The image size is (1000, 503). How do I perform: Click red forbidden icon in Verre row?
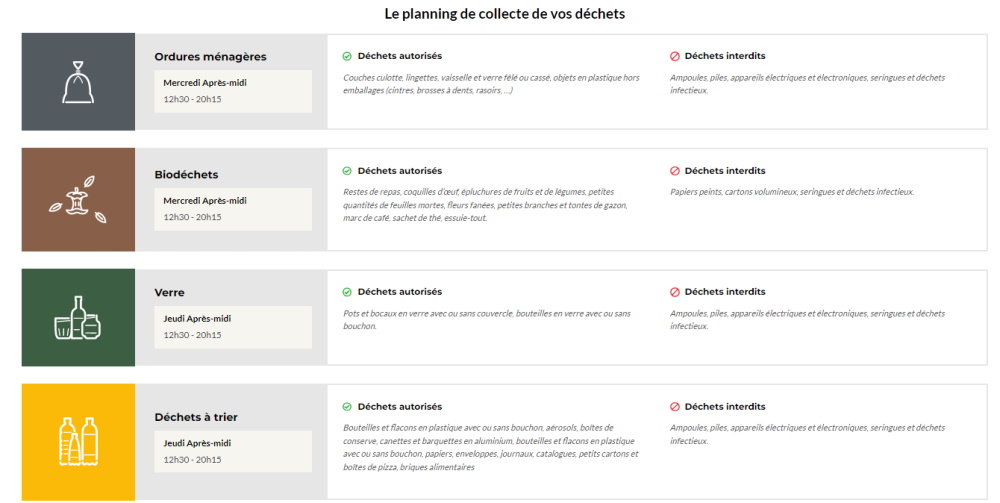675,292
